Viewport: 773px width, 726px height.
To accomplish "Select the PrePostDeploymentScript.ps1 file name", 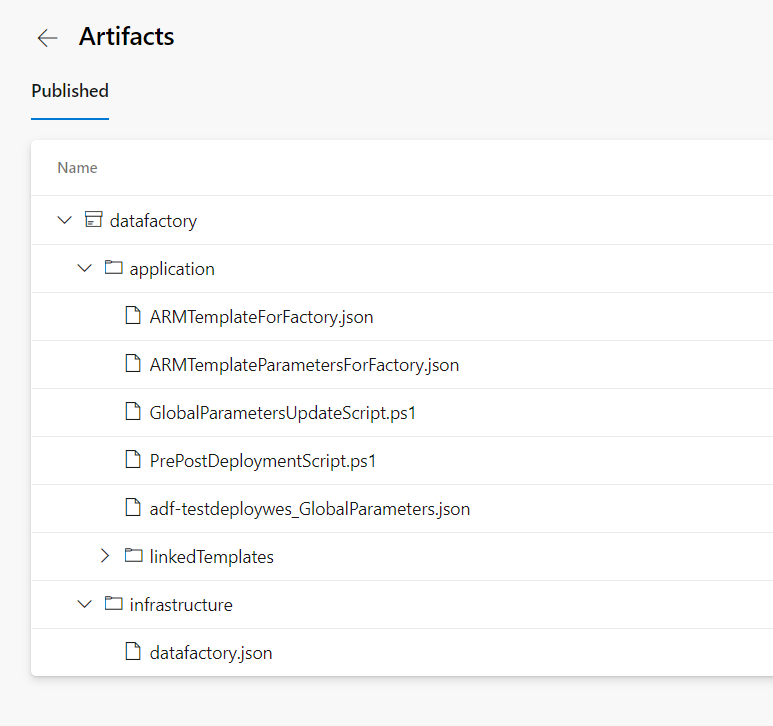I will (x=262, y=461).
